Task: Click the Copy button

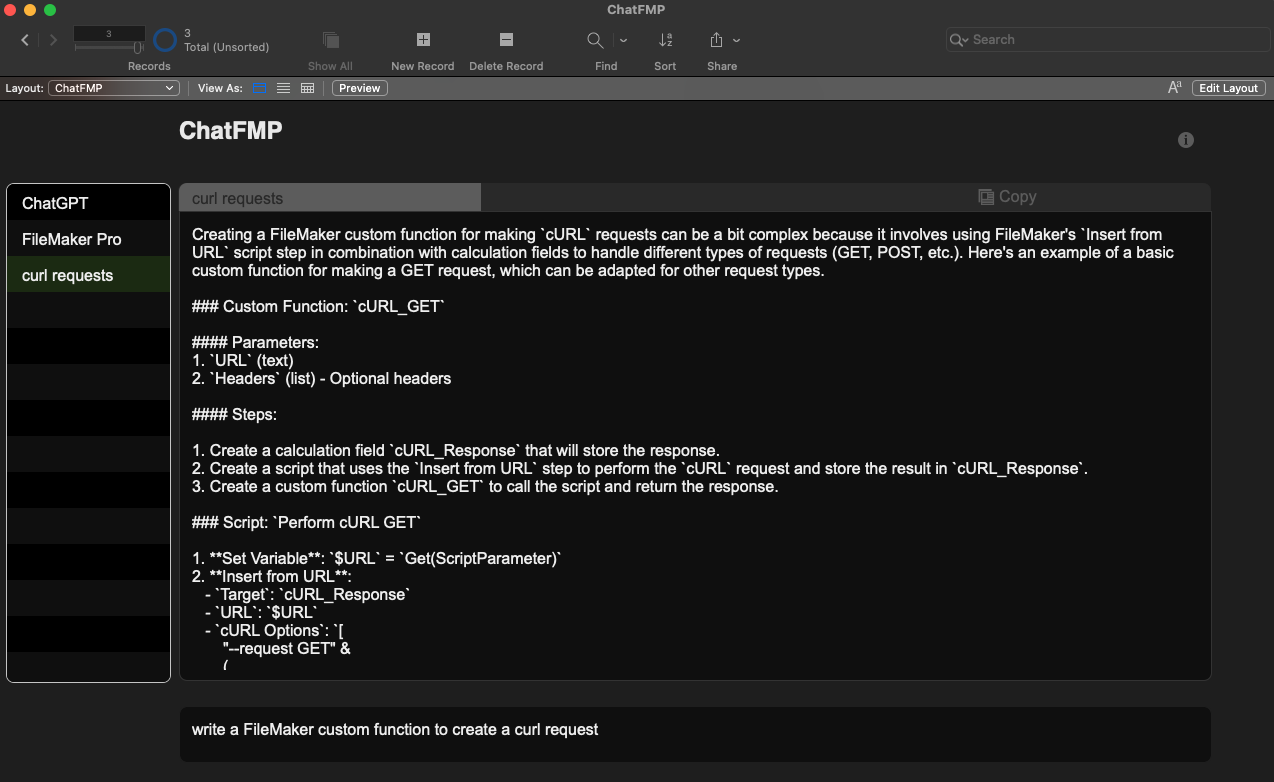Action: [x=1007, y=197]
